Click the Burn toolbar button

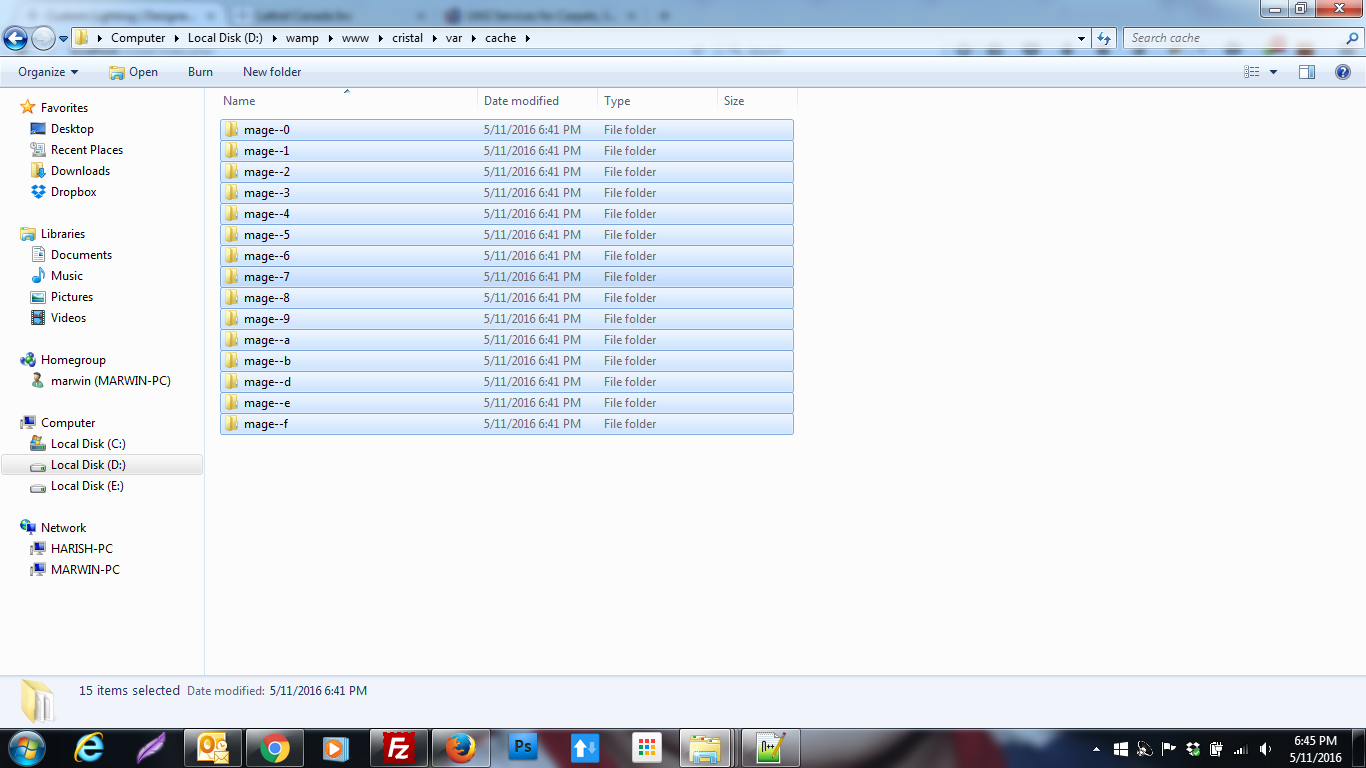point(200,72)
